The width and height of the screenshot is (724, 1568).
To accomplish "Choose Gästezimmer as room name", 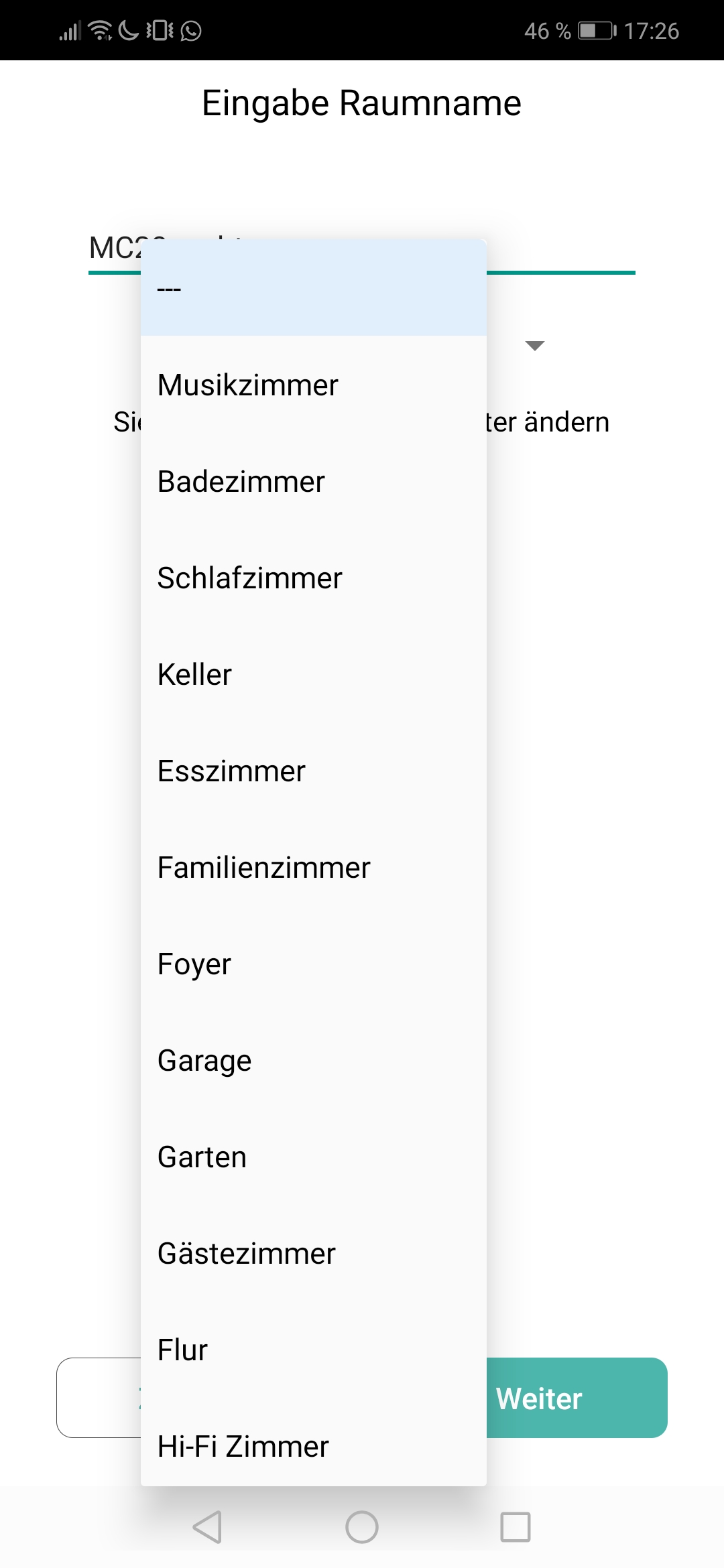I will 313,1254.
